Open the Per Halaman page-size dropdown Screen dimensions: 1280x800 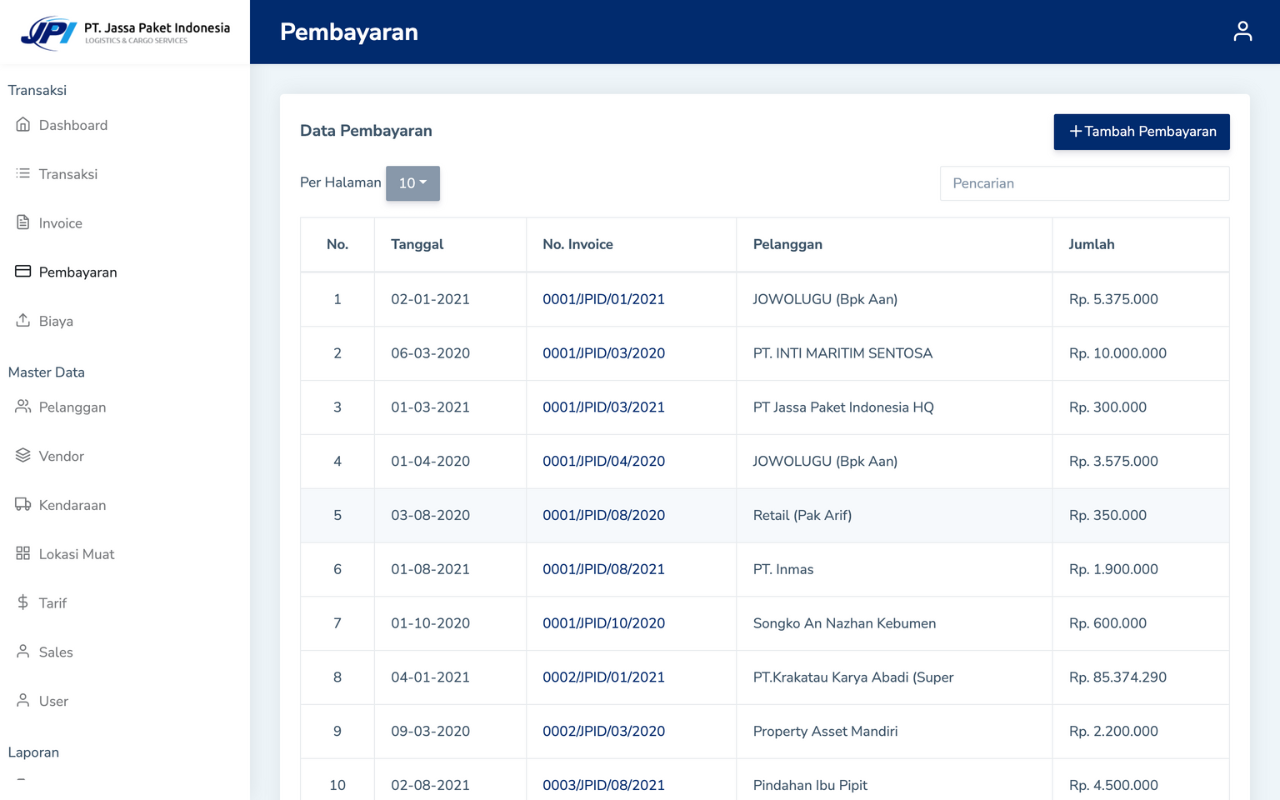(412, 183)
